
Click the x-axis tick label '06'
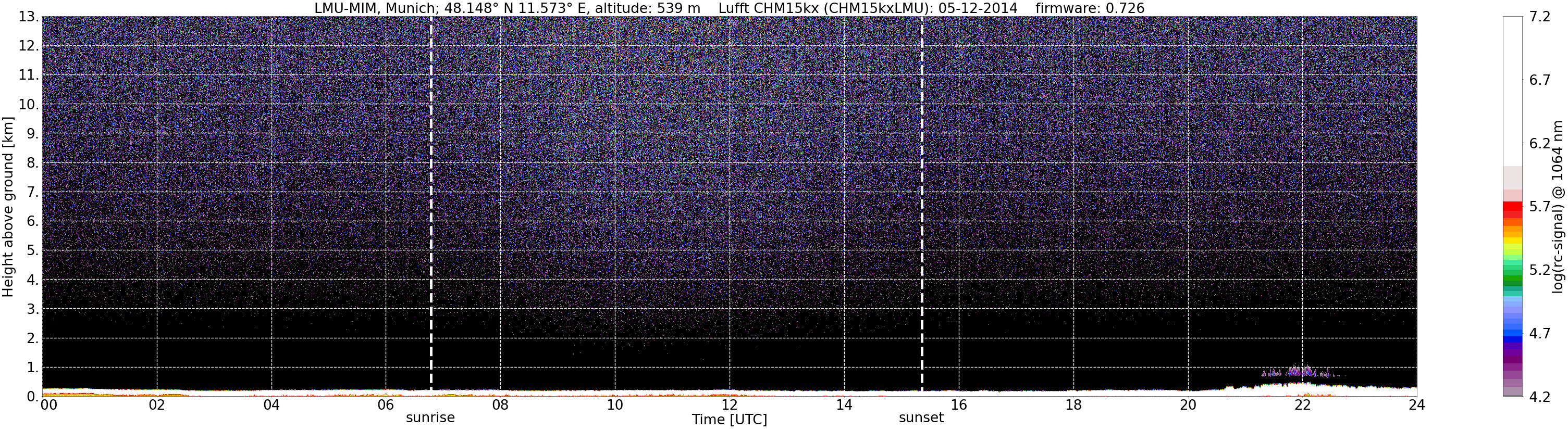[386, 405]
